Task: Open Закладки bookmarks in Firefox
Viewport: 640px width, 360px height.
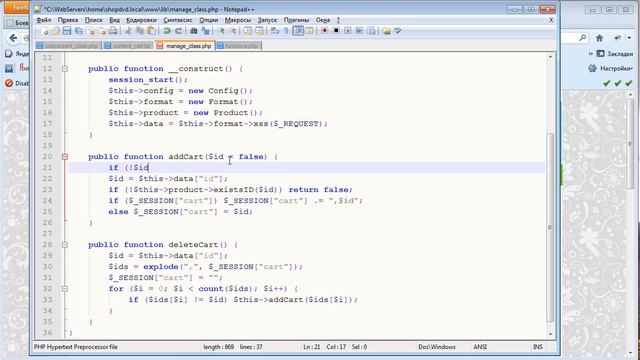Action: [614, 53]
